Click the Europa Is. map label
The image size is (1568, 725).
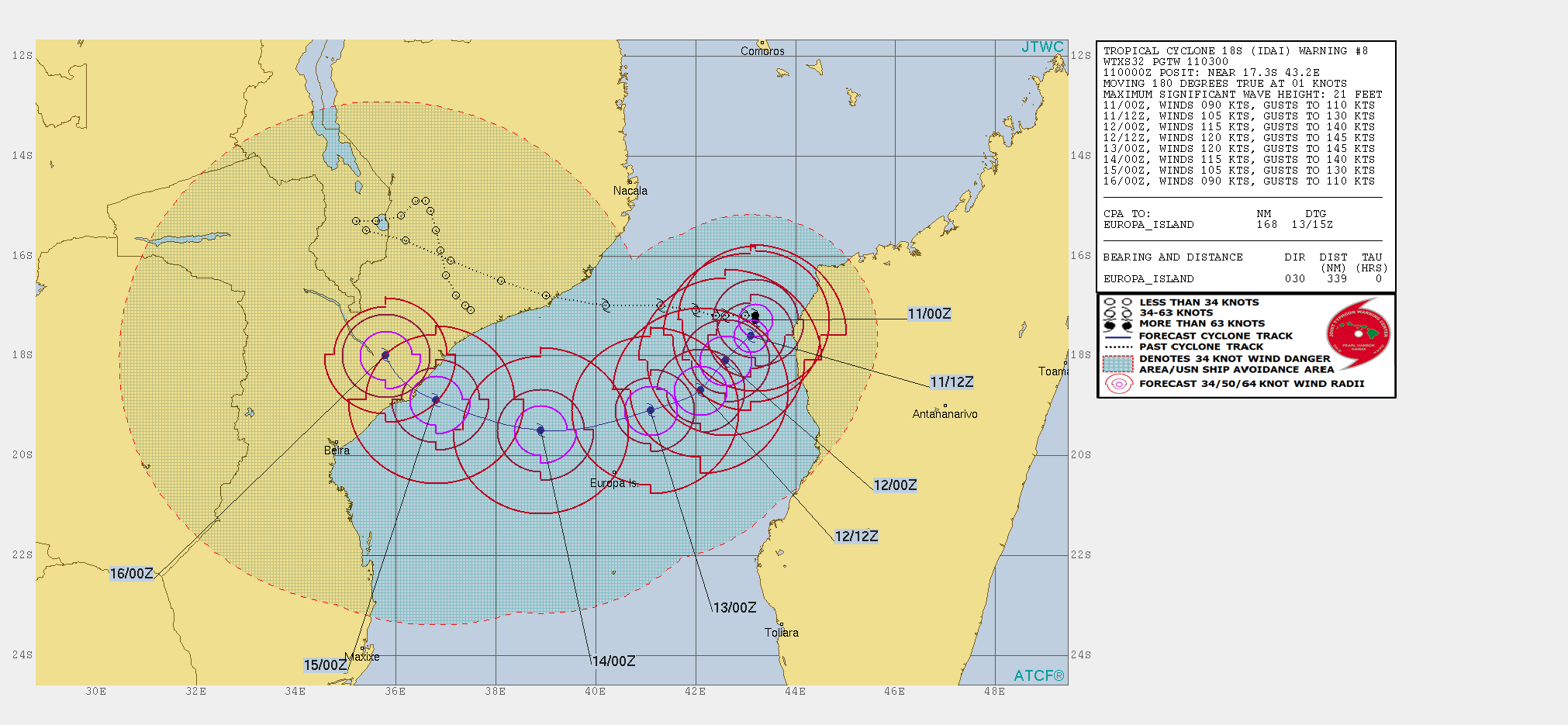pyautogui.click(x=614, y=483)
